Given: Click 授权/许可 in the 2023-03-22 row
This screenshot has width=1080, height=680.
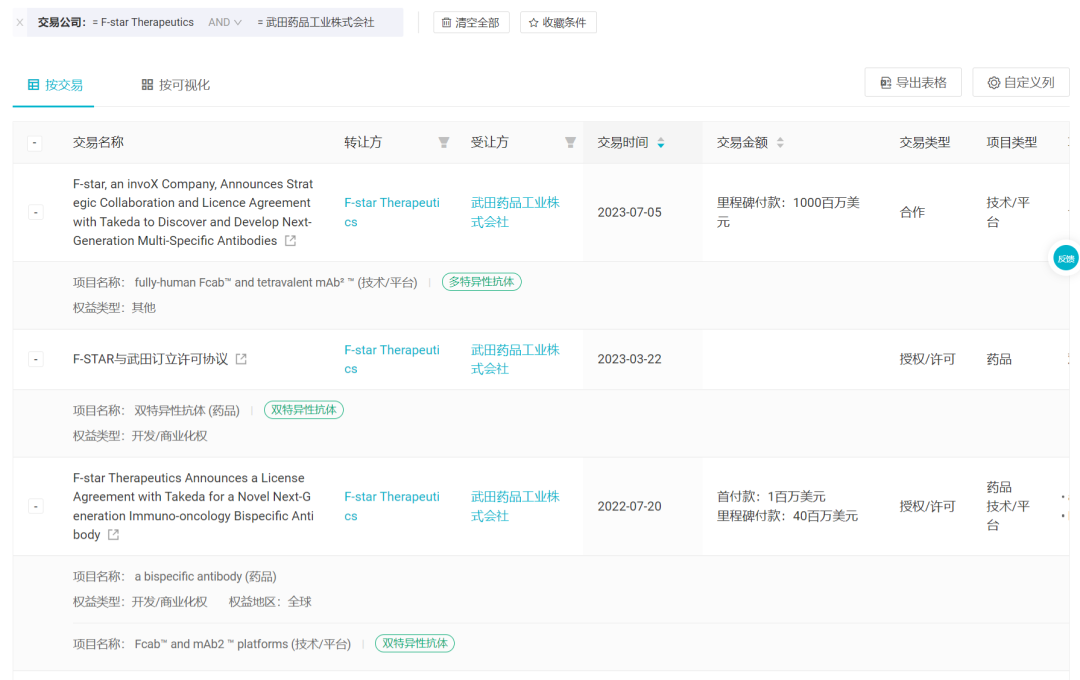Looking at the screenshot, I should [927, 359].
